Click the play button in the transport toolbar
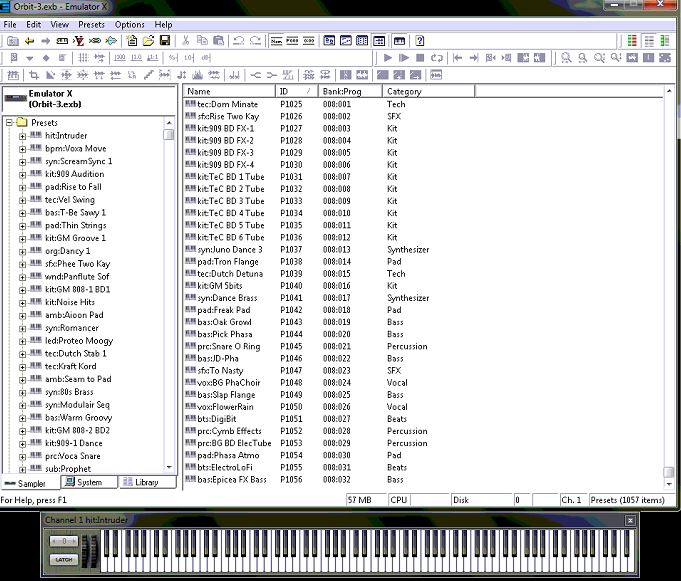The width and height of the screenshot is (681, 581). pyautogui.click(x=388, y=58)
